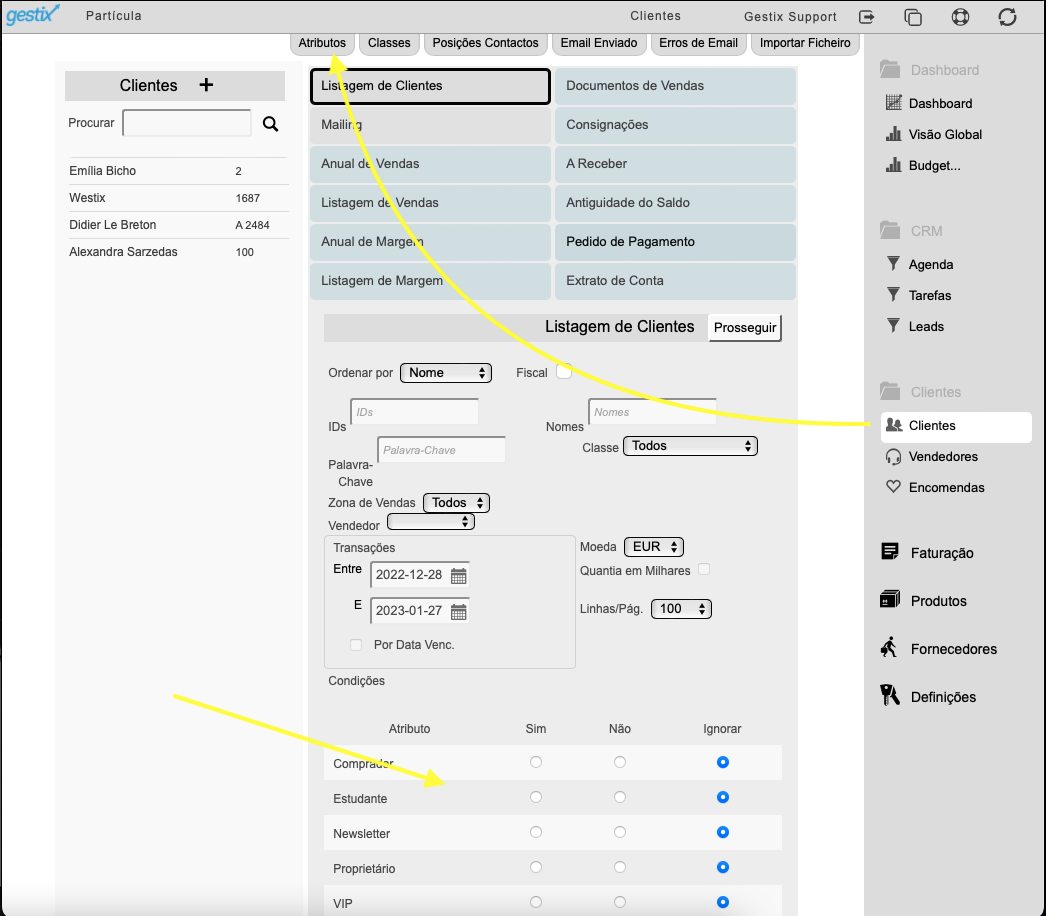This screenshot has height=916, width=1046.
Task: Switch to the Email Enviado tab
Action: coord(598,43)
